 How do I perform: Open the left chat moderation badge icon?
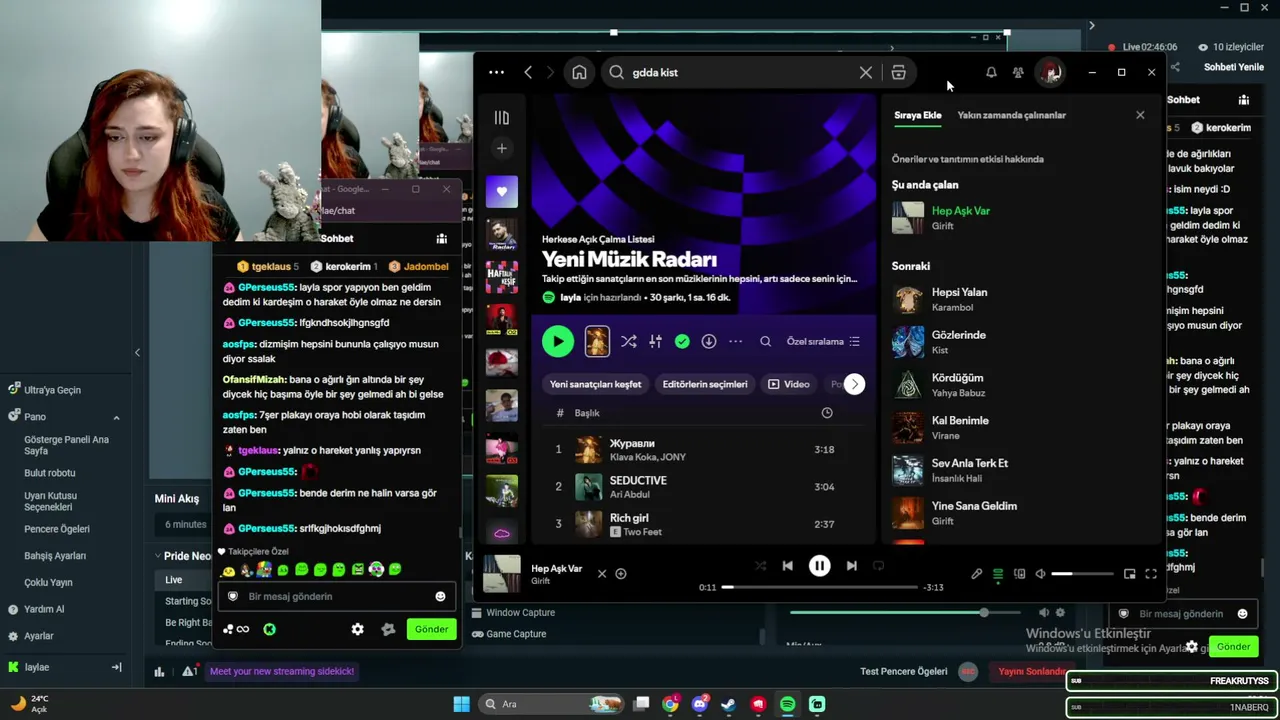(x=388, y=629)
